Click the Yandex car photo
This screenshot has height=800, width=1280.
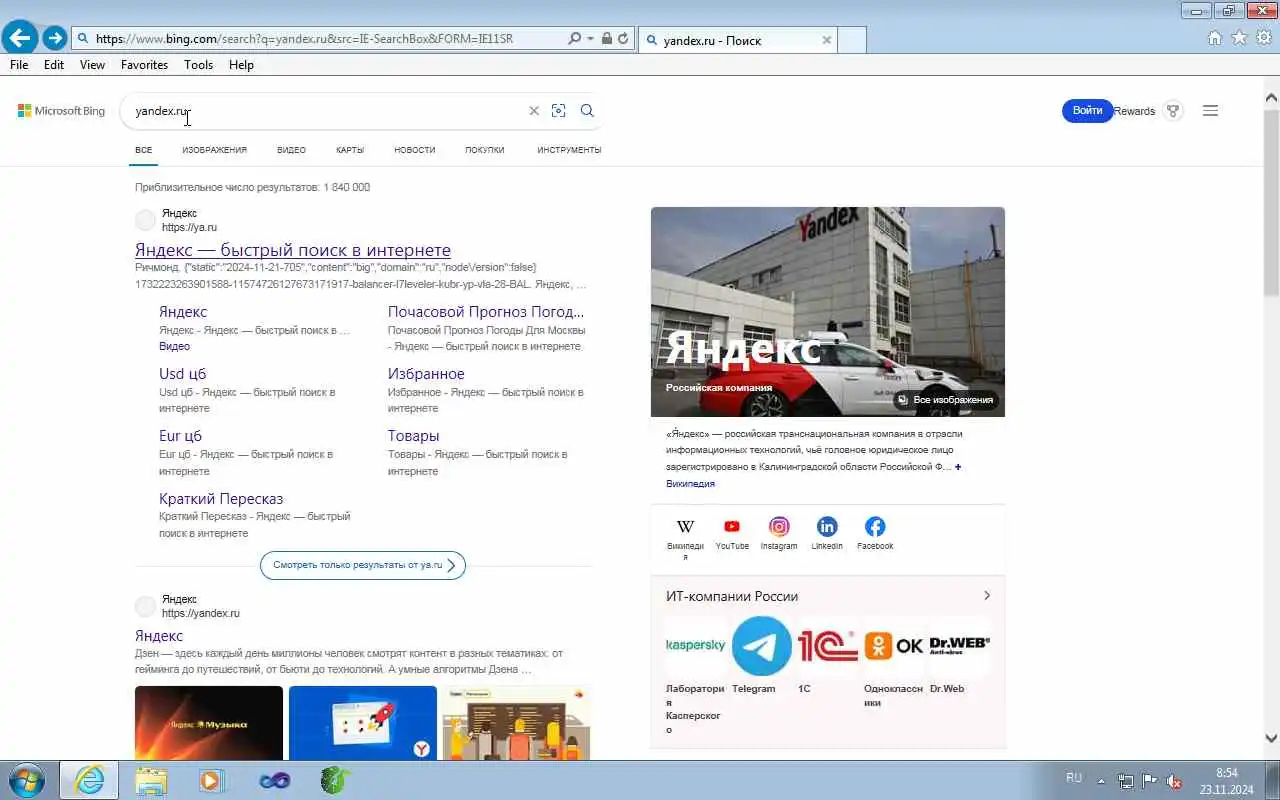coord(828,311)
